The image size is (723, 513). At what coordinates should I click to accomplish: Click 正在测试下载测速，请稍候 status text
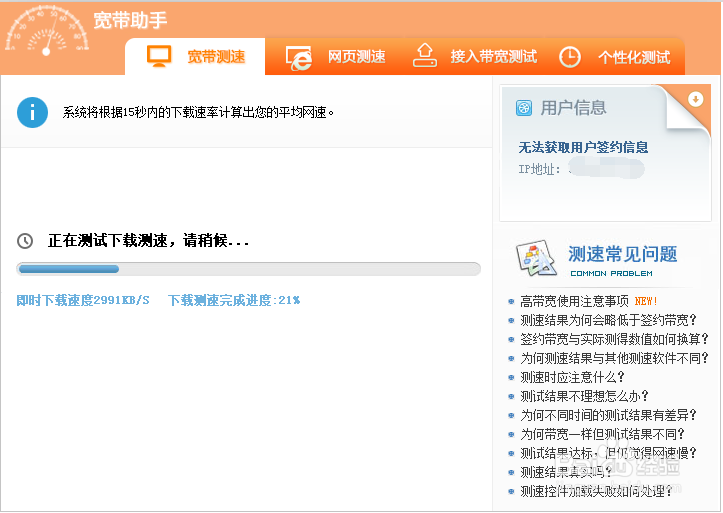(148, 241)
